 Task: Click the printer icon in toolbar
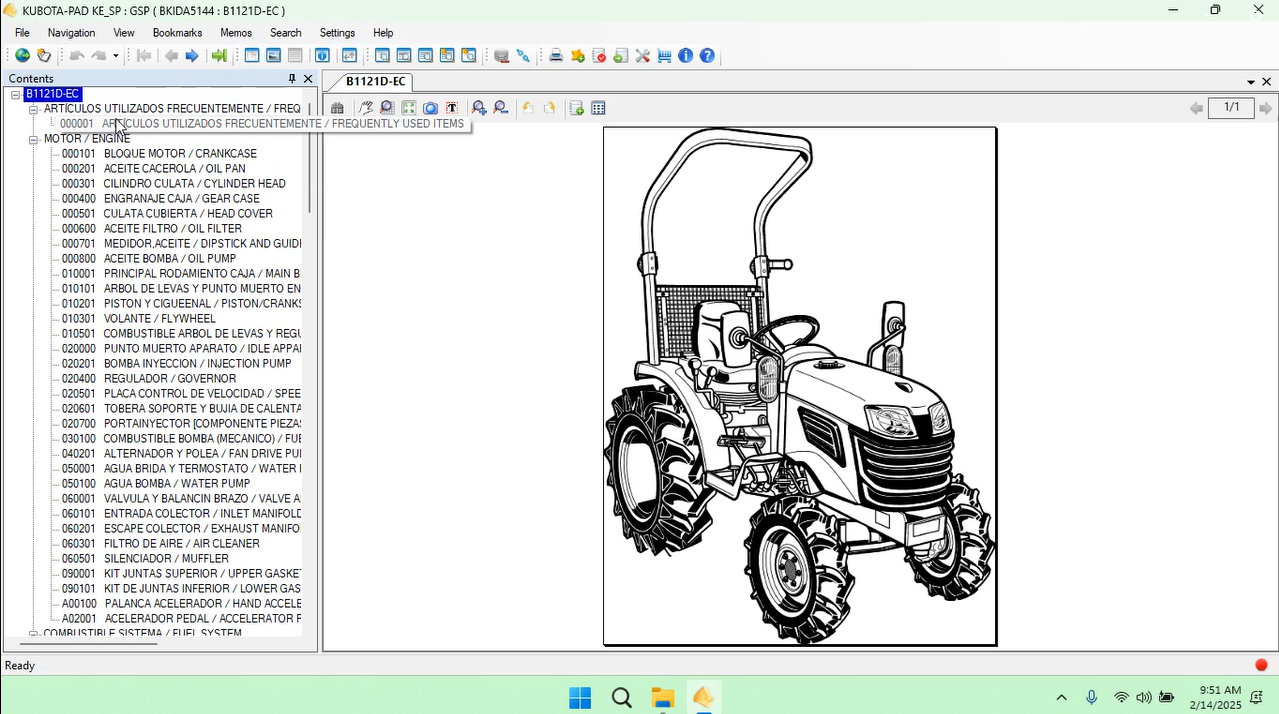[556, 56]
